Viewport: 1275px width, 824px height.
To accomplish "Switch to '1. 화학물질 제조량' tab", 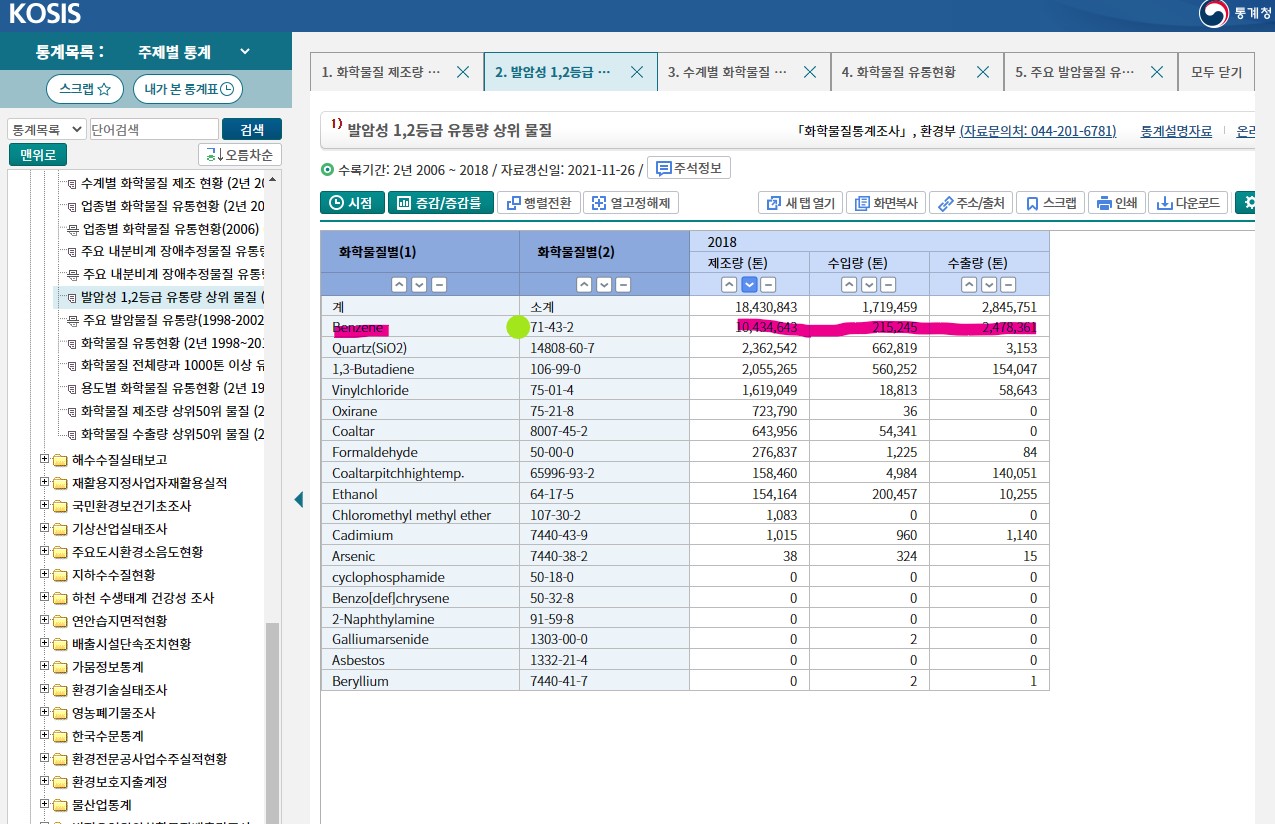I will pos(380,72).
